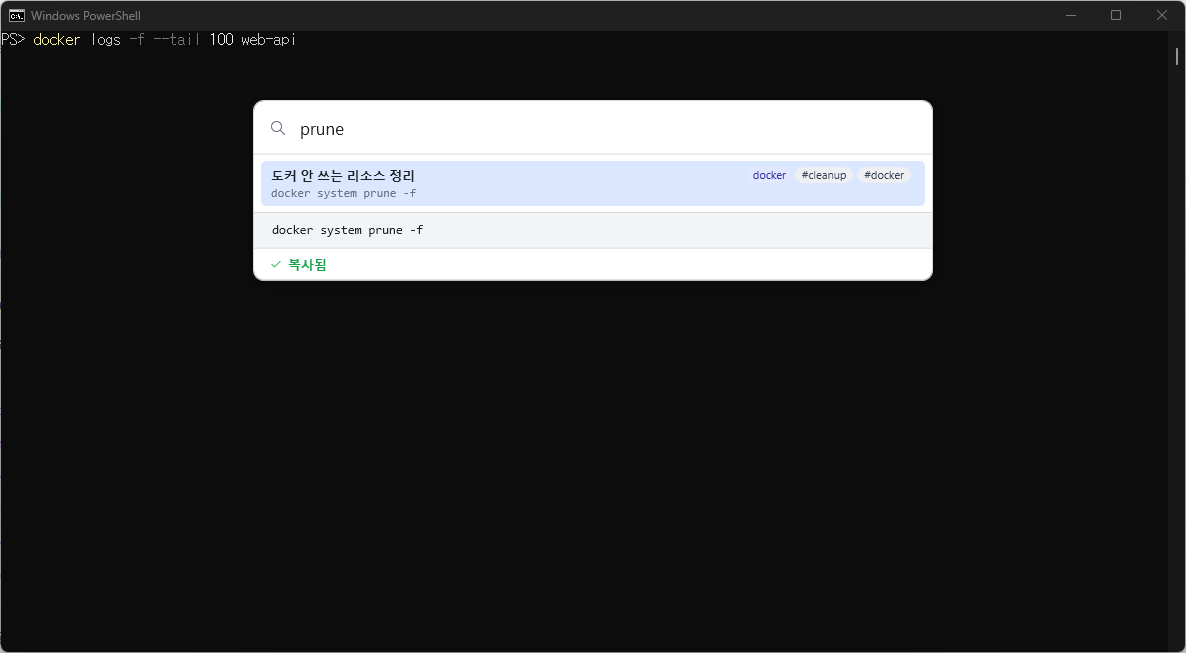Screen dimensions: 1186x653
Task: Click the gray "docker system prune -f" subtitle in result
Action: (343, 193)
